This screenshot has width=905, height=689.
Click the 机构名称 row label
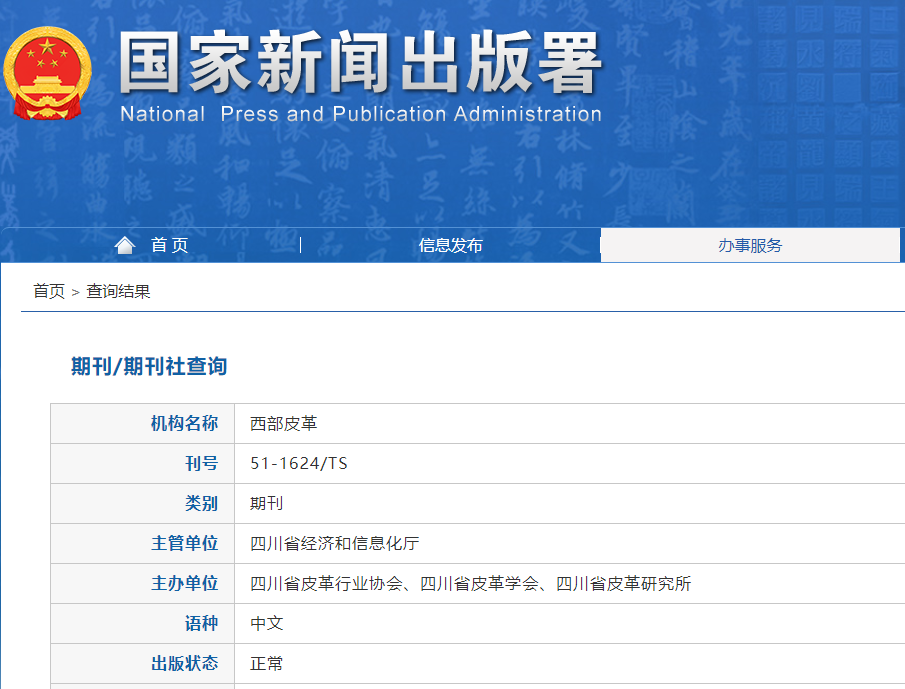coord(184,423)
